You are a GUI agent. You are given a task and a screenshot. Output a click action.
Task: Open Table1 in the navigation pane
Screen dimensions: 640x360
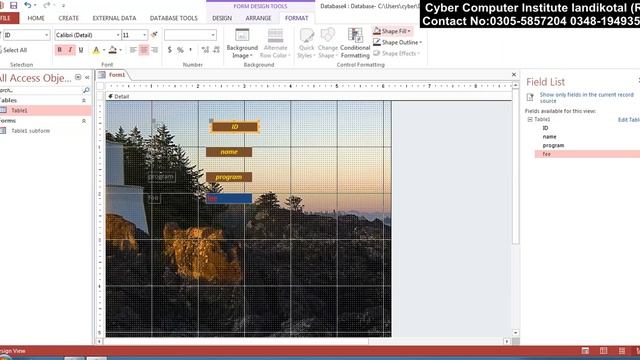(x=45, y=110)
